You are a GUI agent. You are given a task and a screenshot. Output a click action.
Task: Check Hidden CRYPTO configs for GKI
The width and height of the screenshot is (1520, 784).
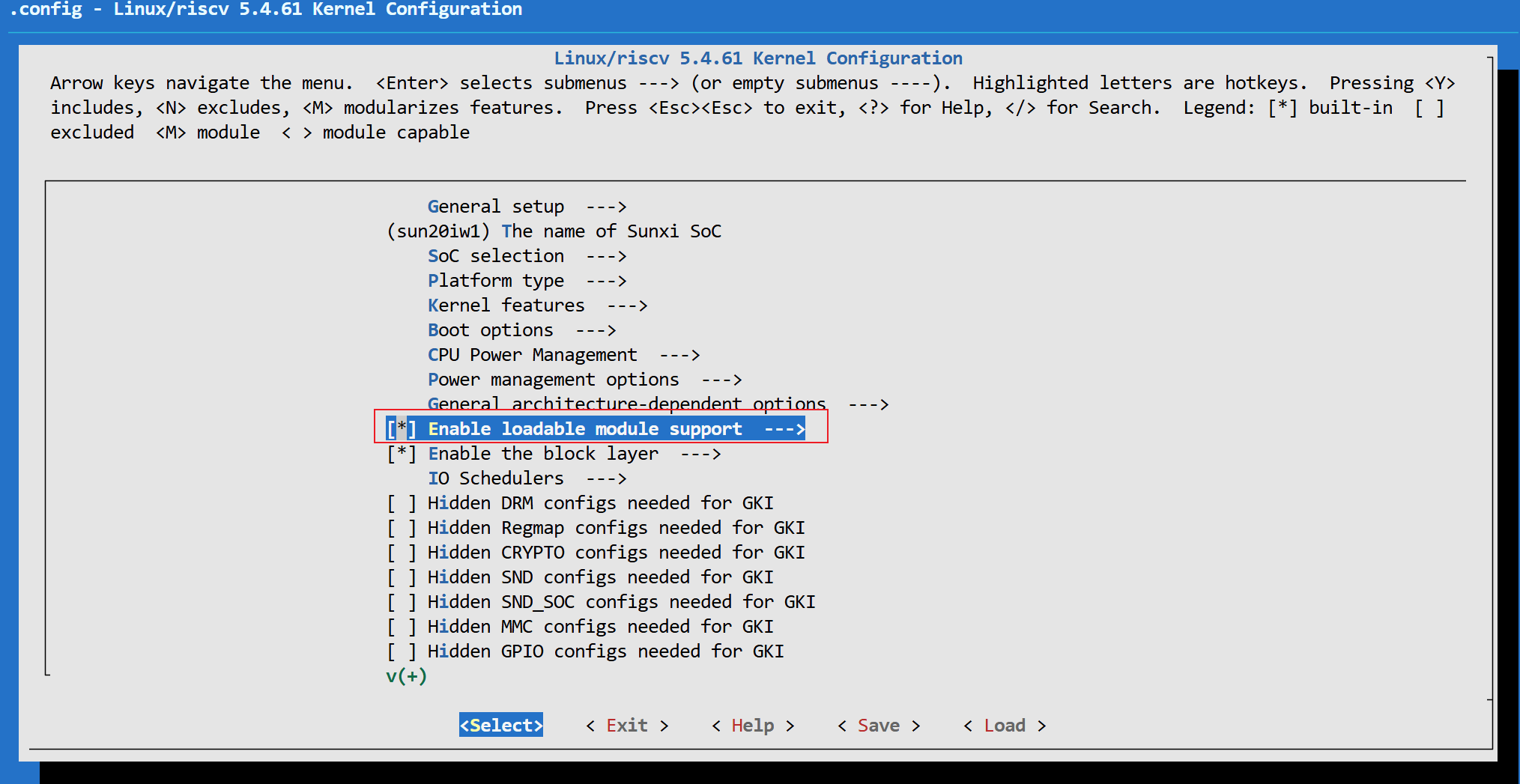tap(402, 553)
